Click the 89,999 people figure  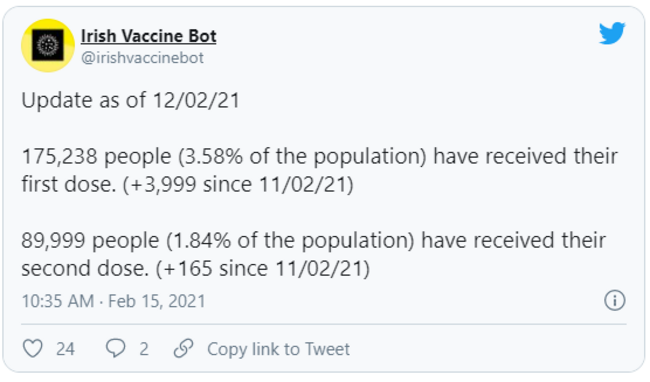pyautogui.click(x=90, y=241)
